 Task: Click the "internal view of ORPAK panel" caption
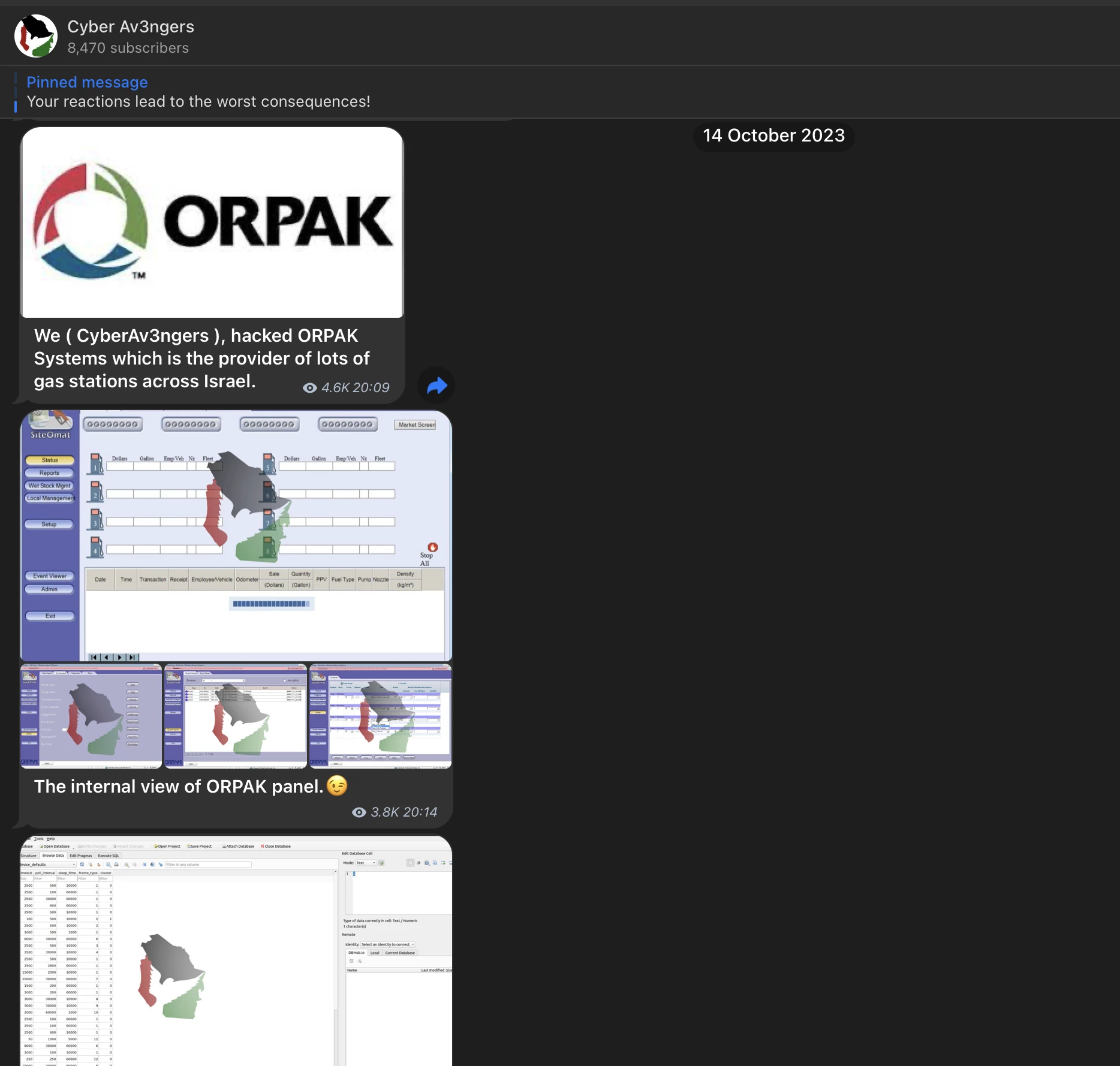point(179,787)
